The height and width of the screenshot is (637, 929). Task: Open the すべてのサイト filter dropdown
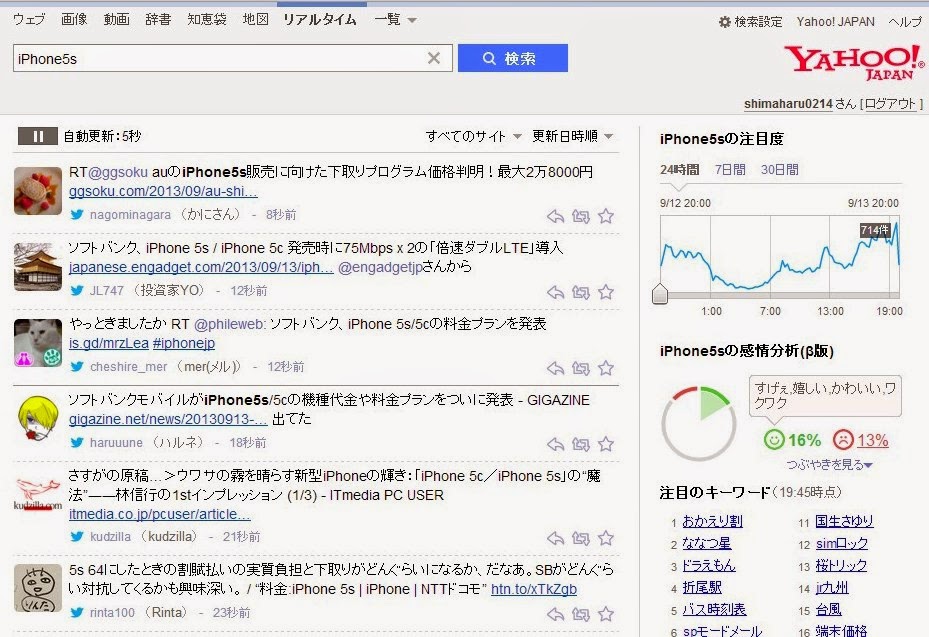[473, 136]
